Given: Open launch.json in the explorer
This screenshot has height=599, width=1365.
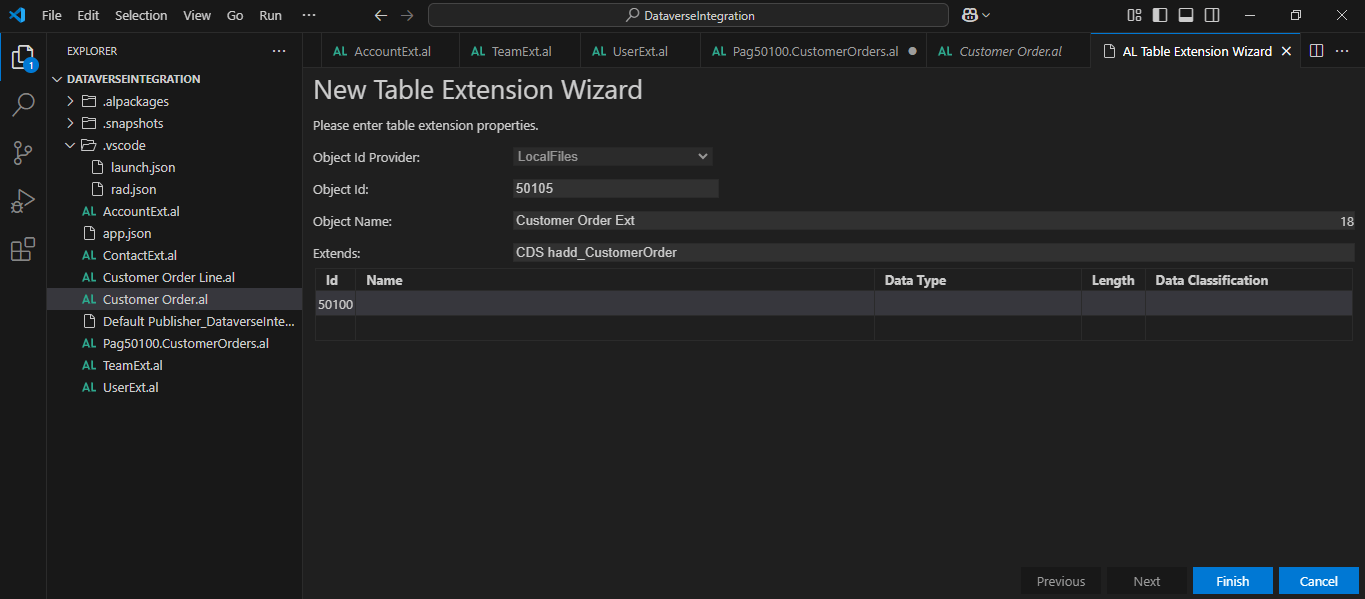Looking at the screenshot, I should [143, 167].
